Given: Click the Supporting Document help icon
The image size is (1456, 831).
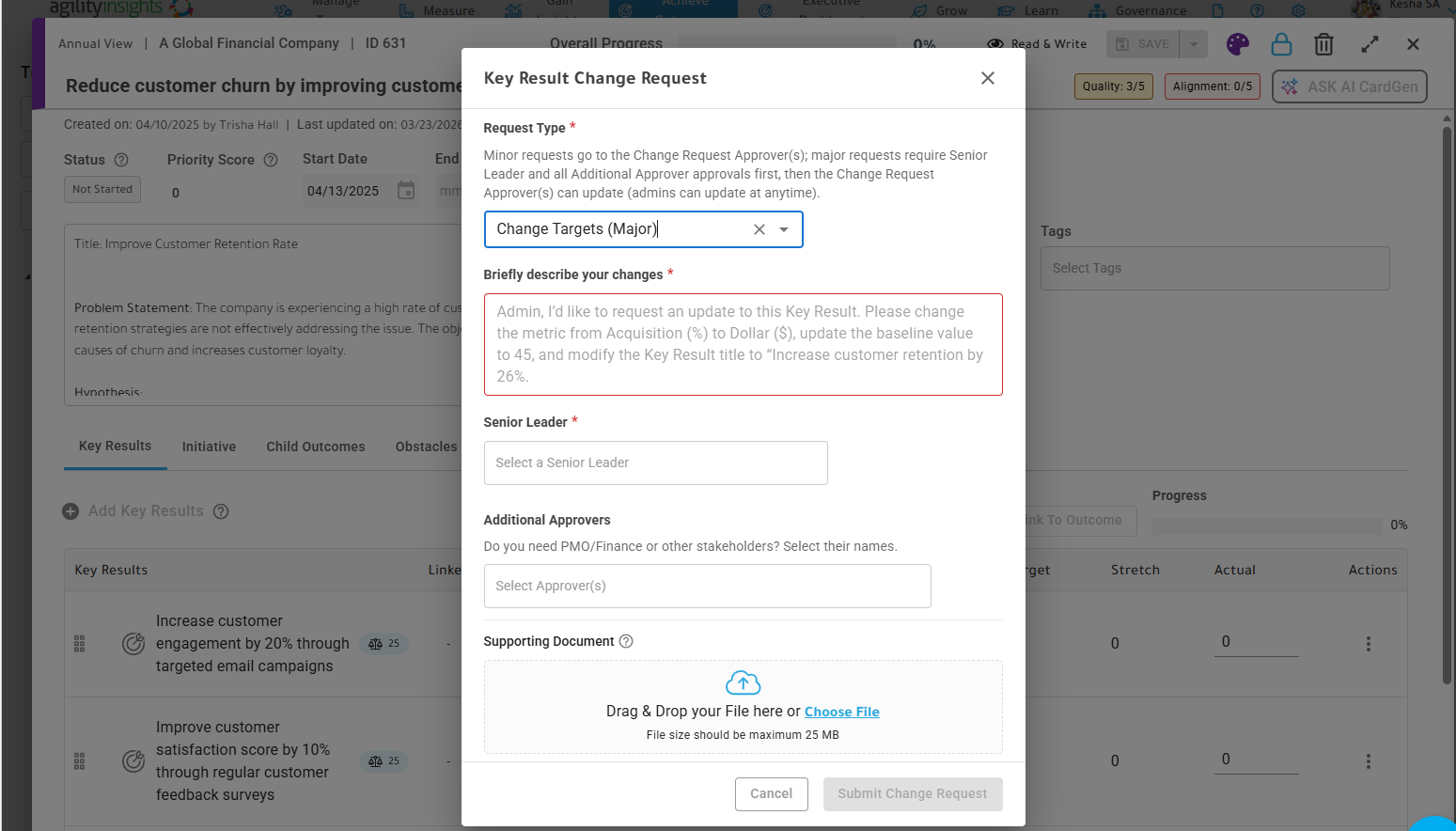Looking at the screenshot, I should (626, 641).
